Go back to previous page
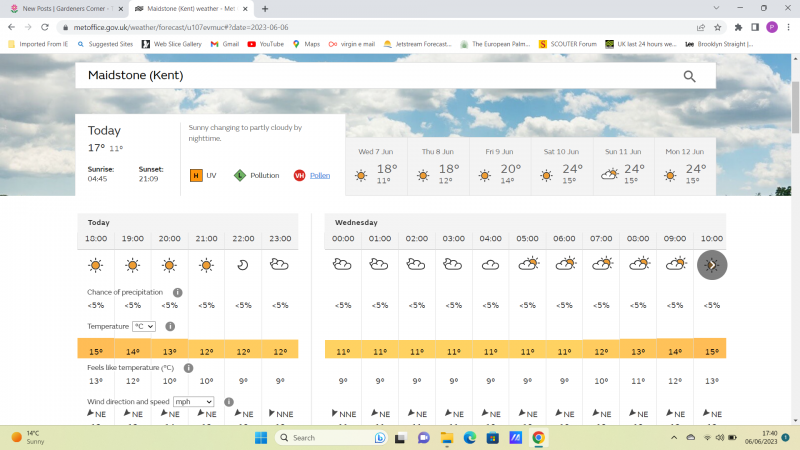Viewport: 800px width, 450px height. click(x=11, y=27)
